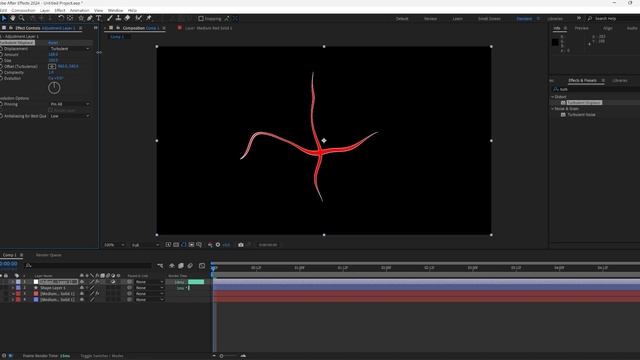
Task: Toggle the Snapping checkbox
Action: [201, 19]
